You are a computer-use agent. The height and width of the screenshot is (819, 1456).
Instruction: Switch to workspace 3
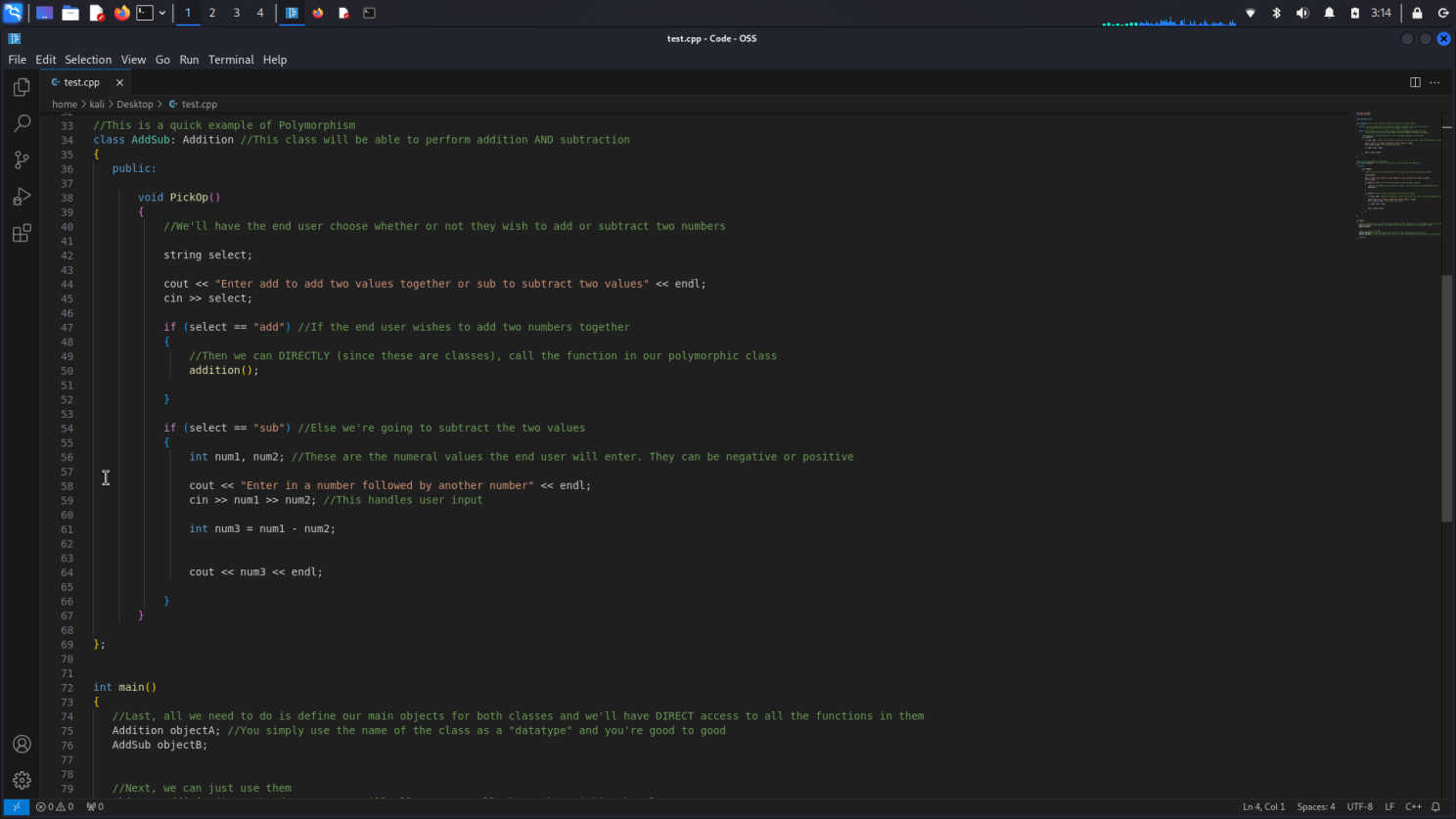click(236, 13)
